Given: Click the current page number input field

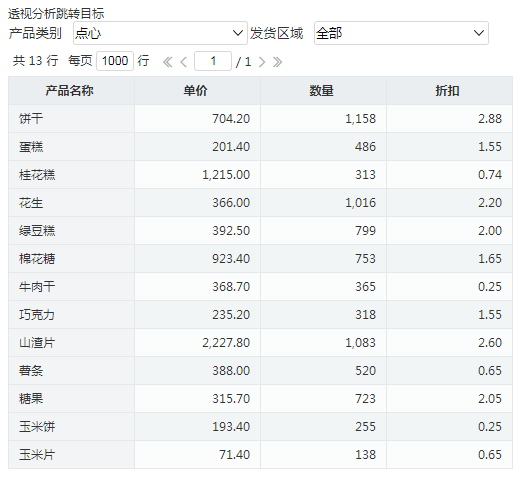Looking at the screenshot, I should pyautogui.click(x=213, y=61).
